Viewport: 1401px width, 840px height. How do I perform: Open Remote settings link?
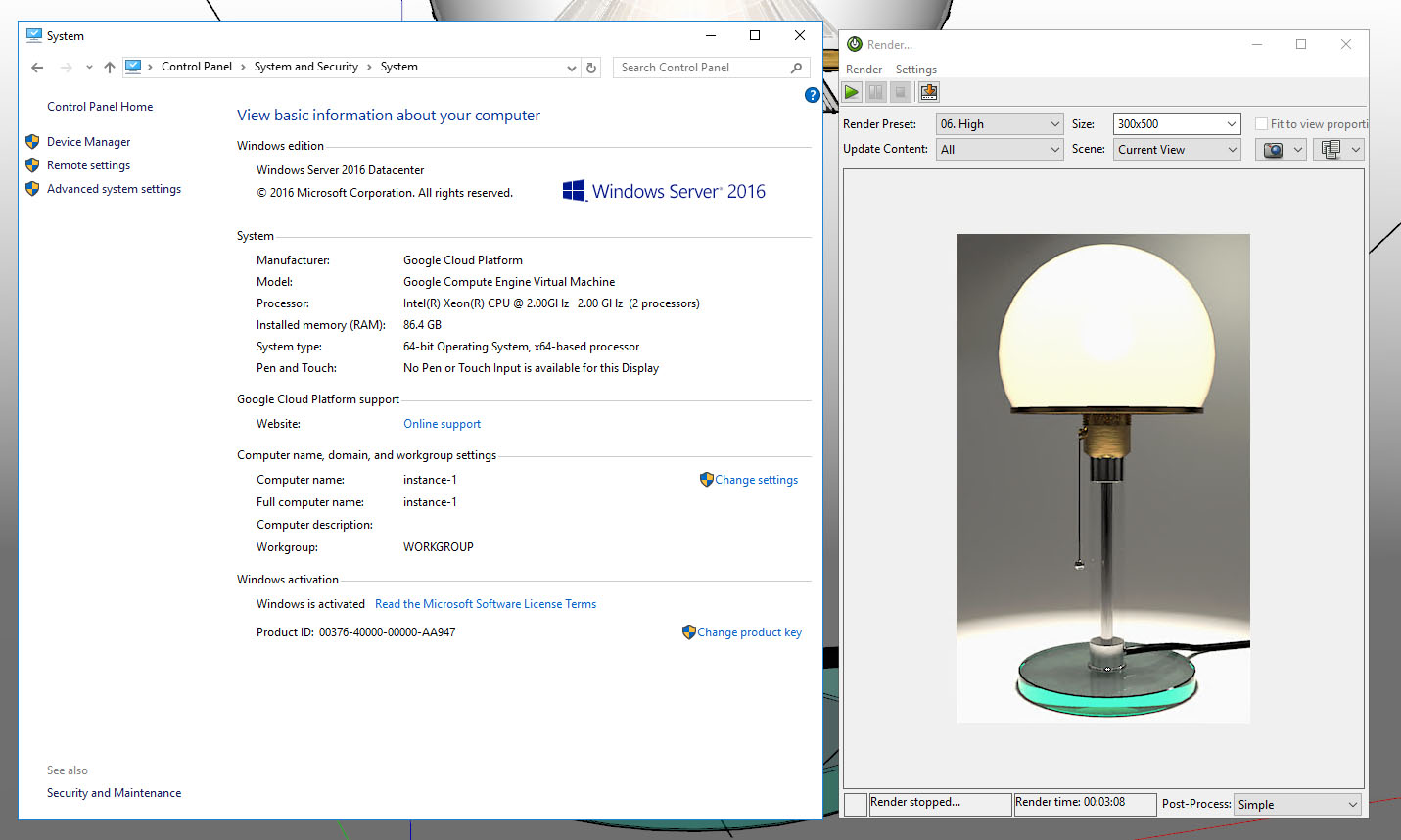pyautogui.click(x=88, y=165)
